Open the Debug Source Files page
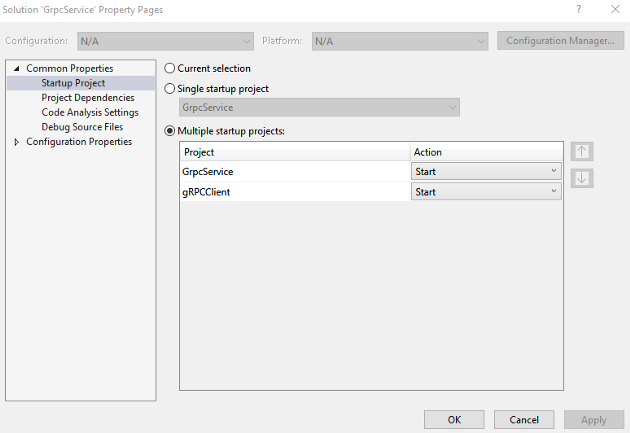This screenshot has height=433, width=630. 82,127
